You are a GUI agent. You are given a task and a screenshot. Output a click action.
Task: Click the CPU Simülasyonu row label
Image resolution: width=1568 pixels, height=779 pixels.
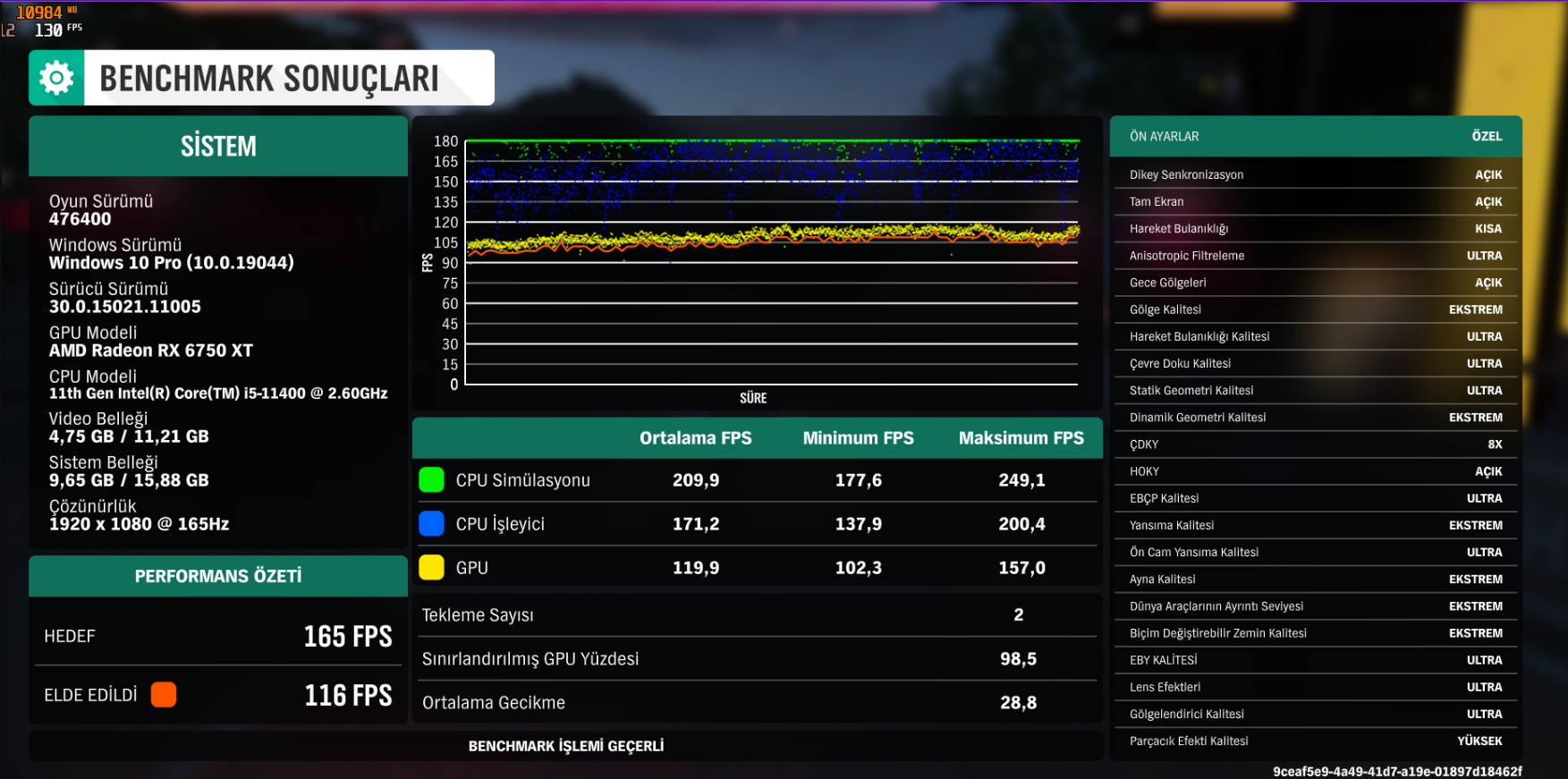522,480
